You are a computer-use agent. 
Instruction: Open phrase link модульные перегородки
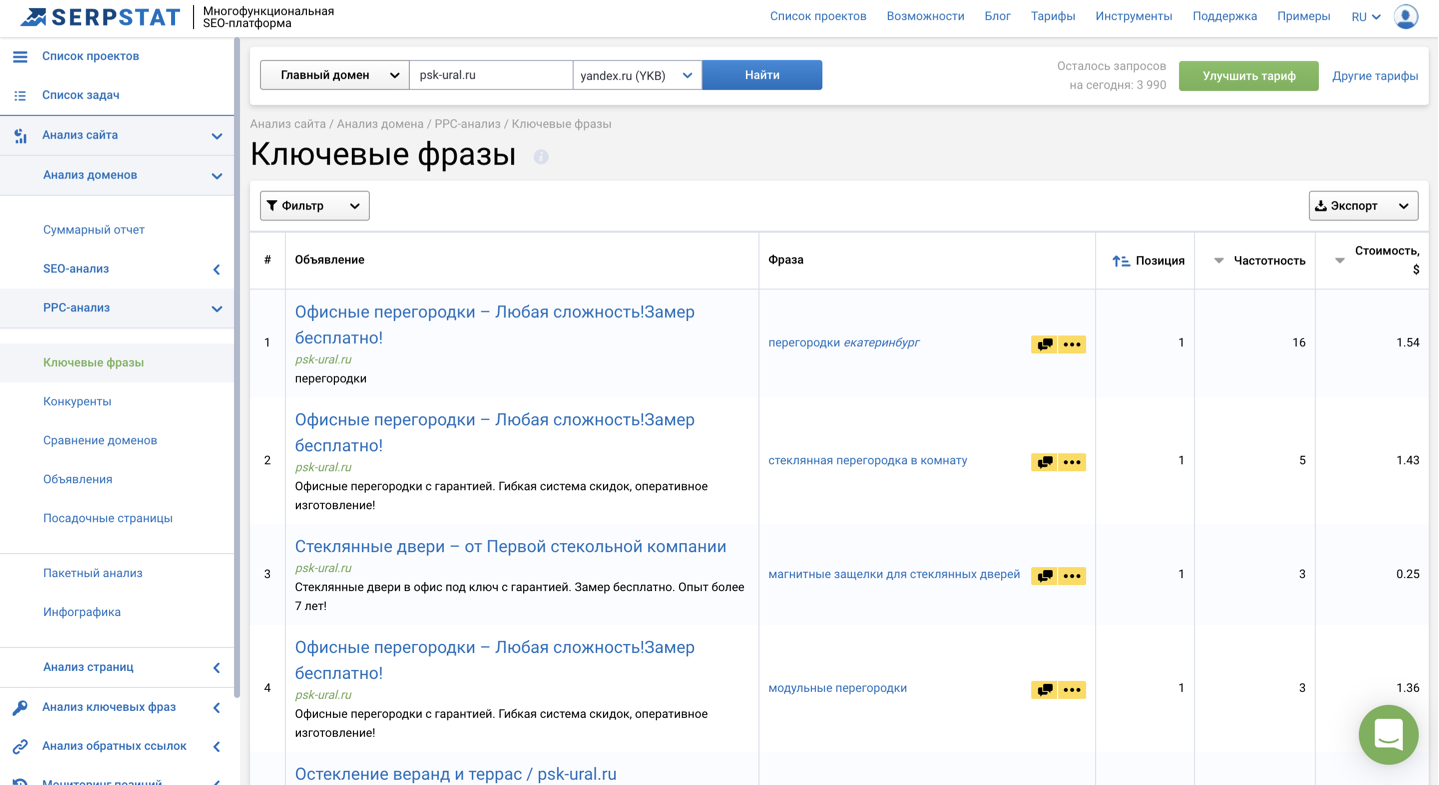point(837,689)
